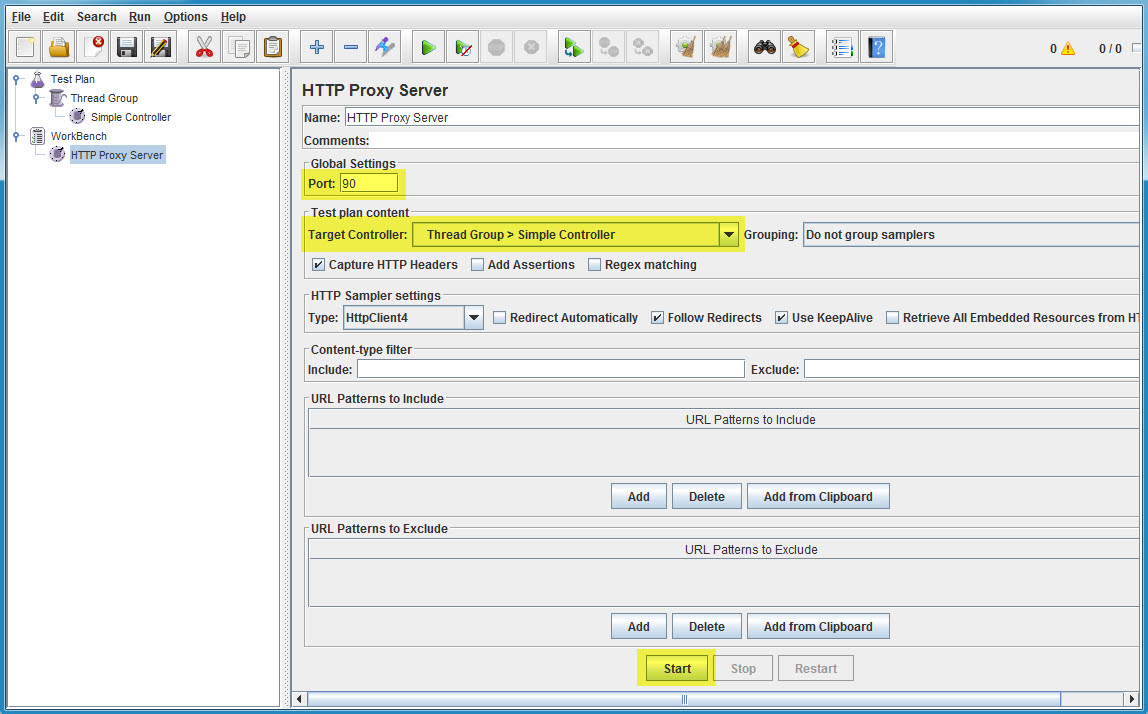Viewport: 1148px width, 714px height.
Task: Open the Run menu
Action: (139, 16)
